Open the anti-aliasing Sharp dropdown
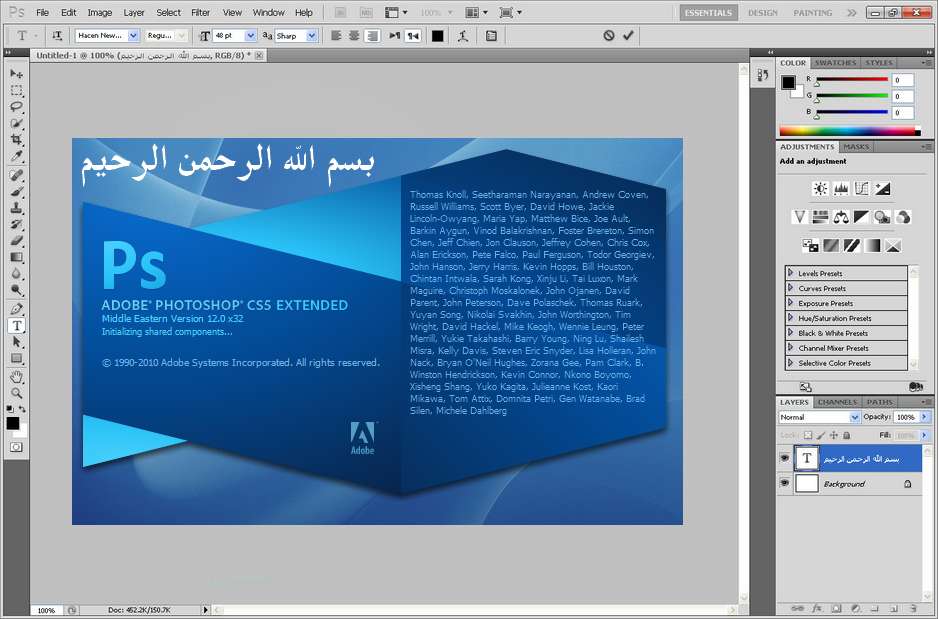Screen dimensions: 938x619 (x=296, y=36)
